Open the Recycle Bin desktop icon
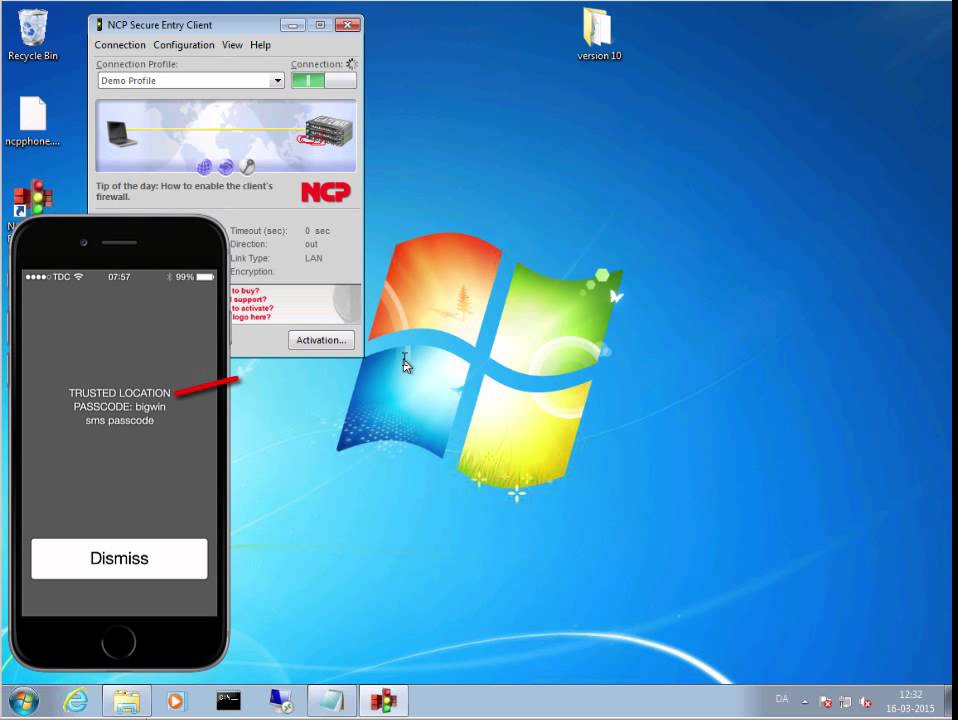 [32, 35]
